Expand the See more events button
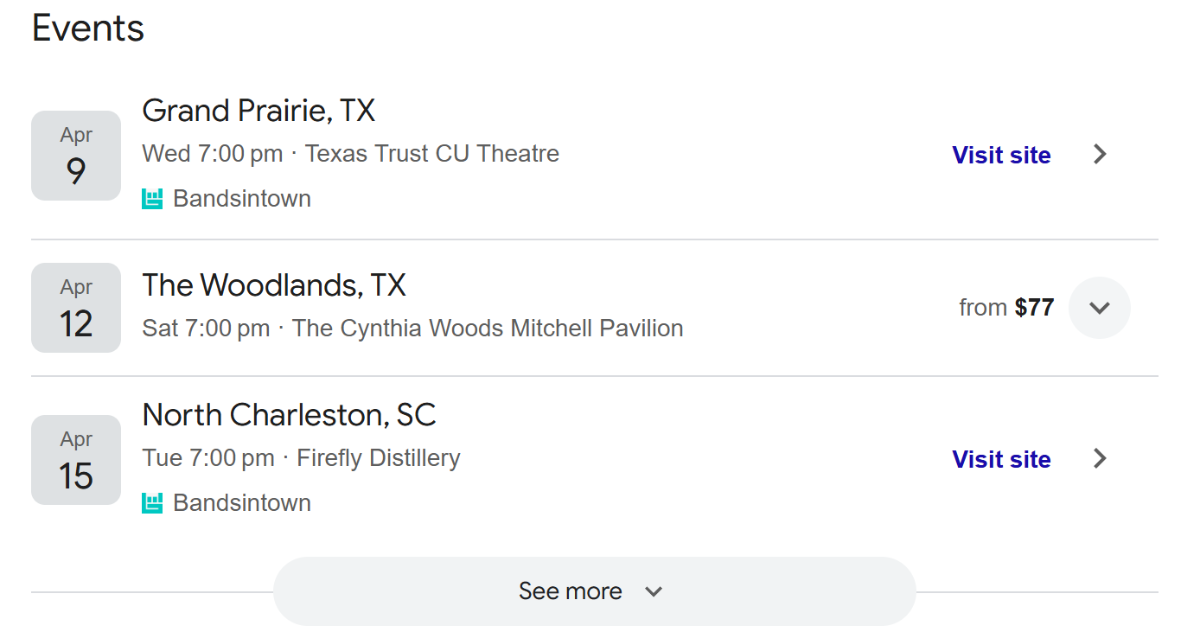 (594, 591)
